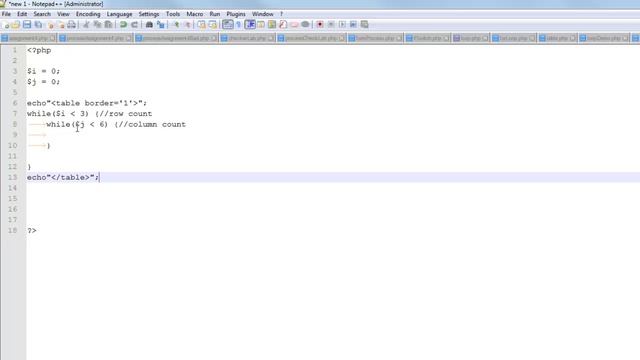
Task: Open the Plugins menu
Action: 236,14
